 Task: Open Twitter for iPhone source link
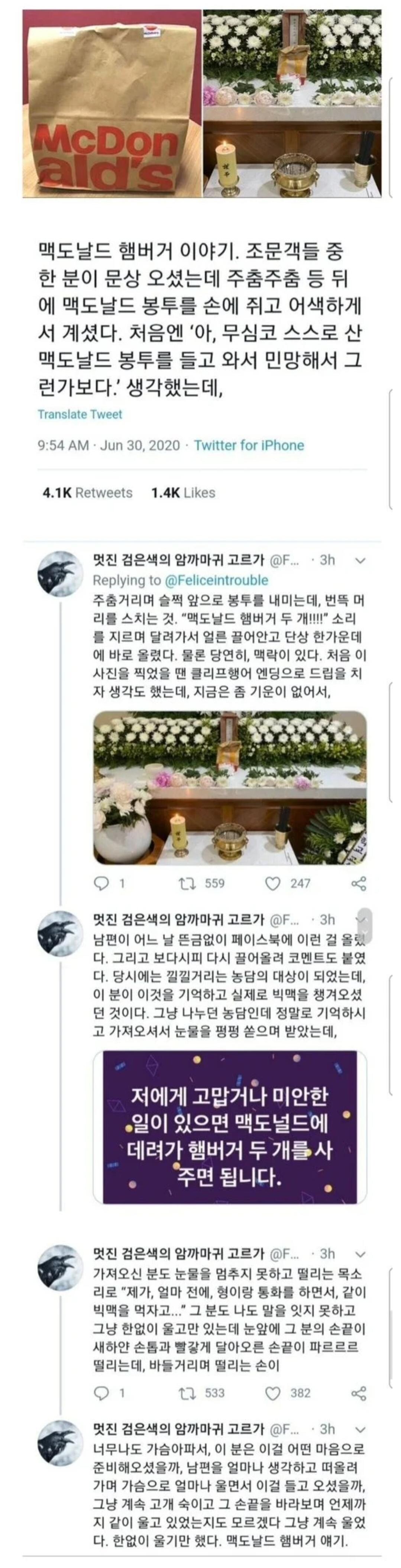249,445
